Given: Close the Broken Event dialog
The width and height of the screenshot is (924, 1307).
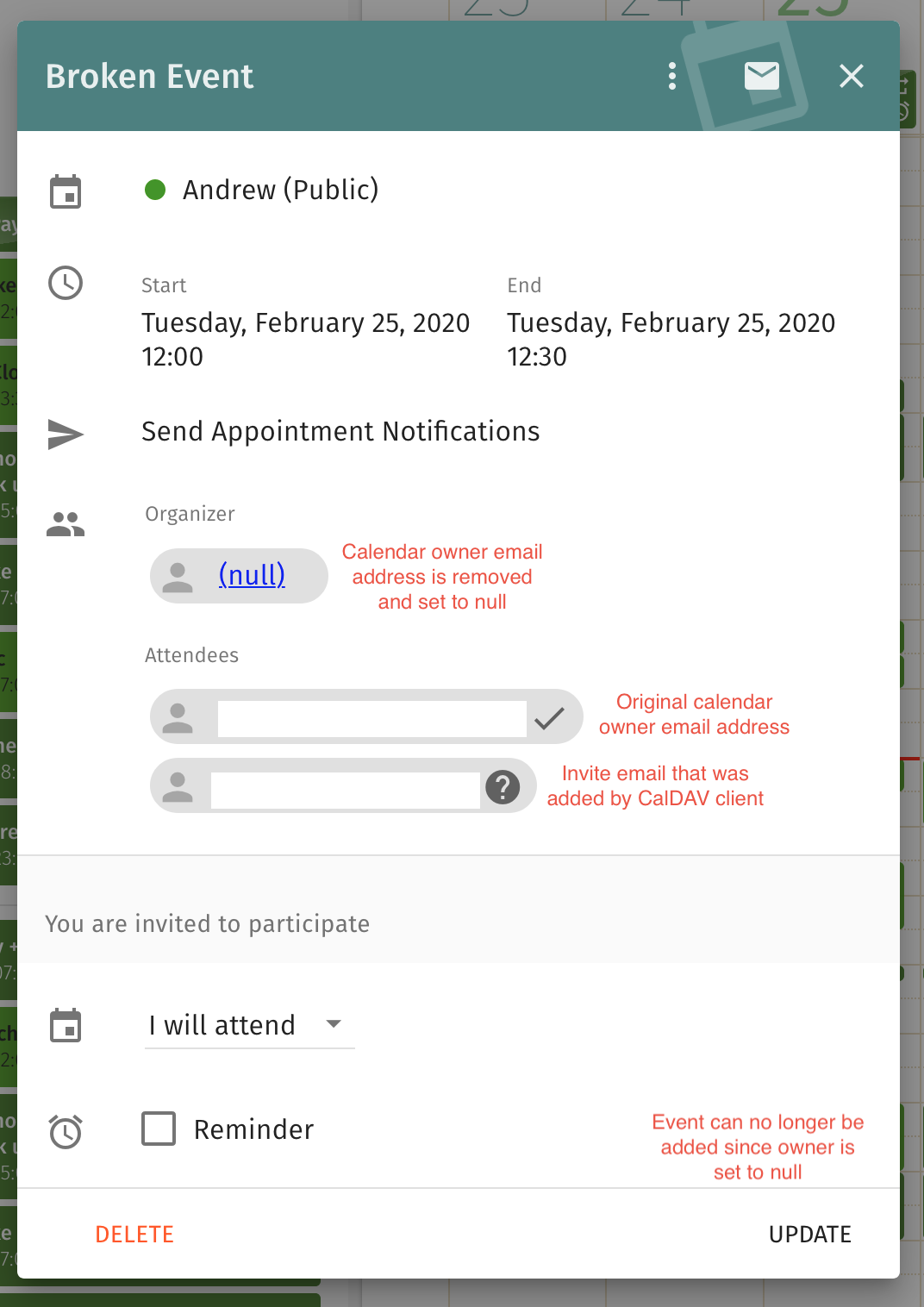Looking at the screenshot, I should tap(852, 76).
